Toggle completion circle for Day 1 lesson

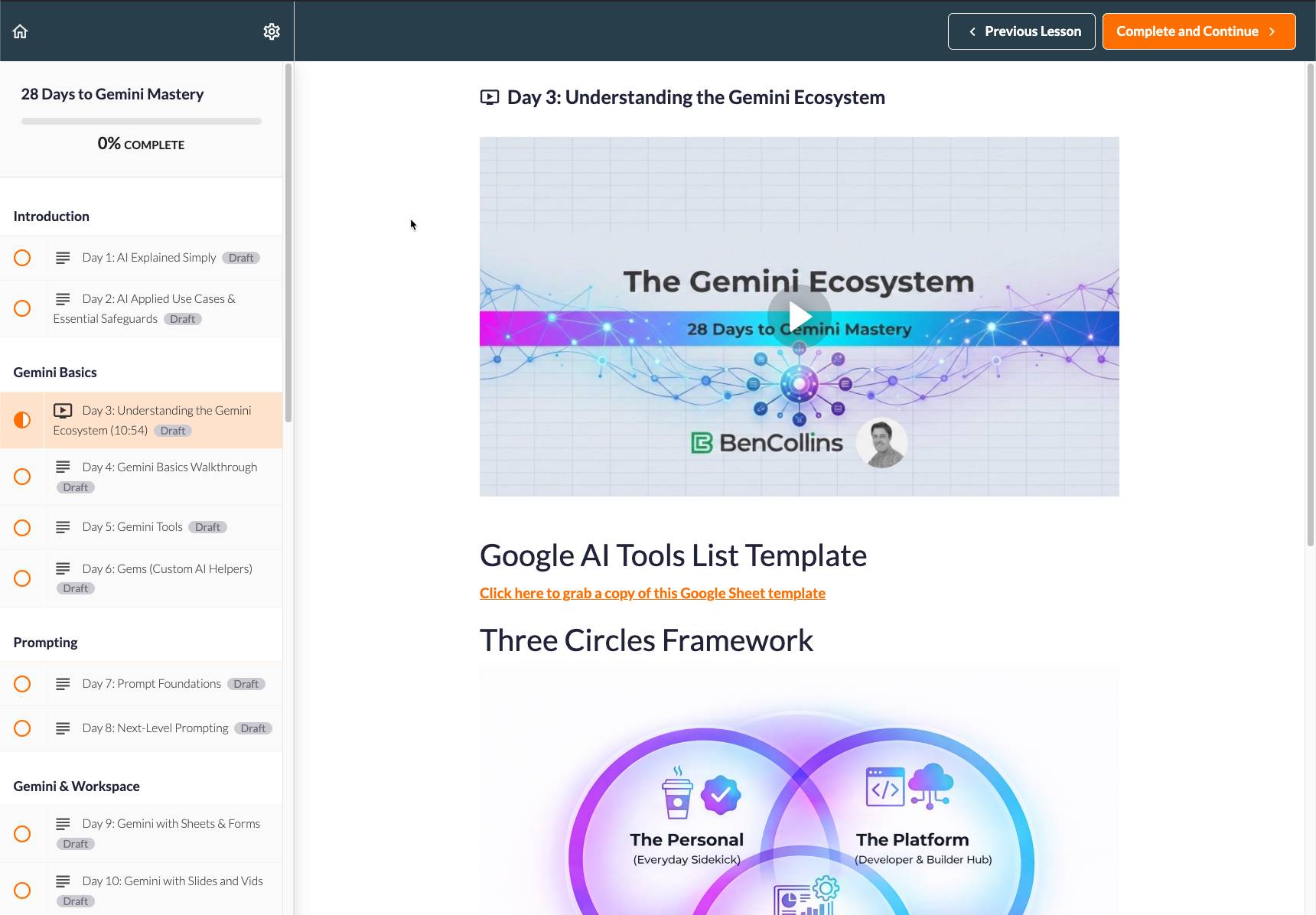[x=22, y=258]
